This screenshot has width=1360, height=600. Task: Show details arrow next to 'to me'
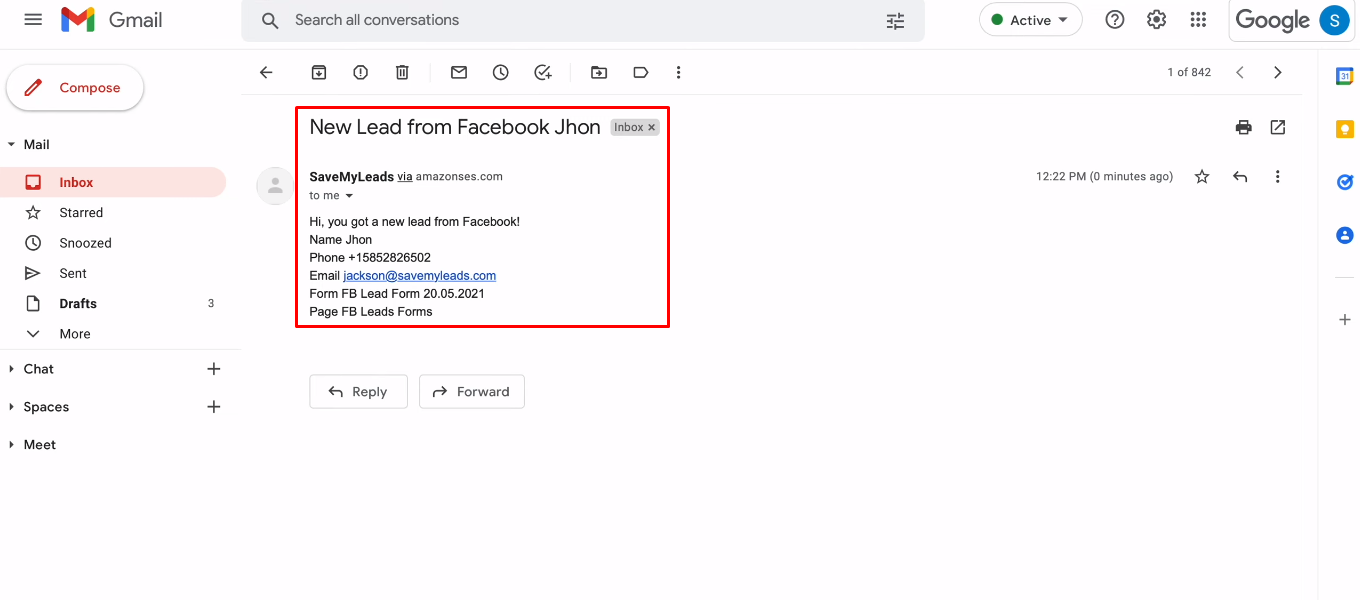[x=349, y=196]
